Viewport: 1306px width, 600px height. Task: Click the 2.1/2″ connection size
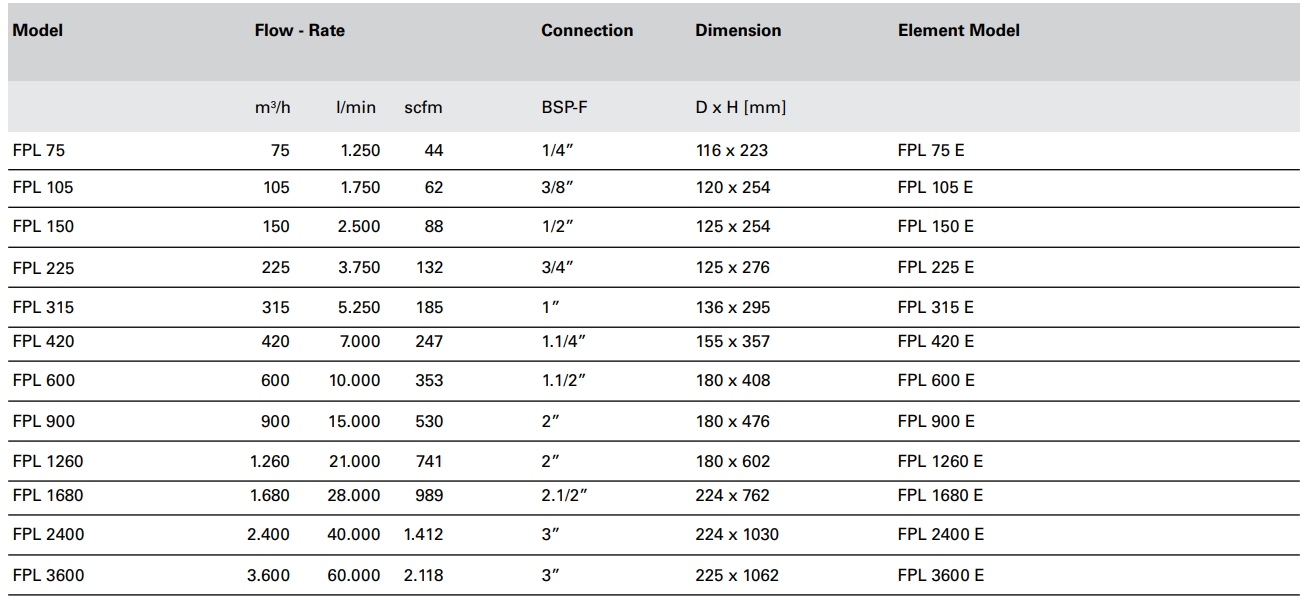coord(563,496)
